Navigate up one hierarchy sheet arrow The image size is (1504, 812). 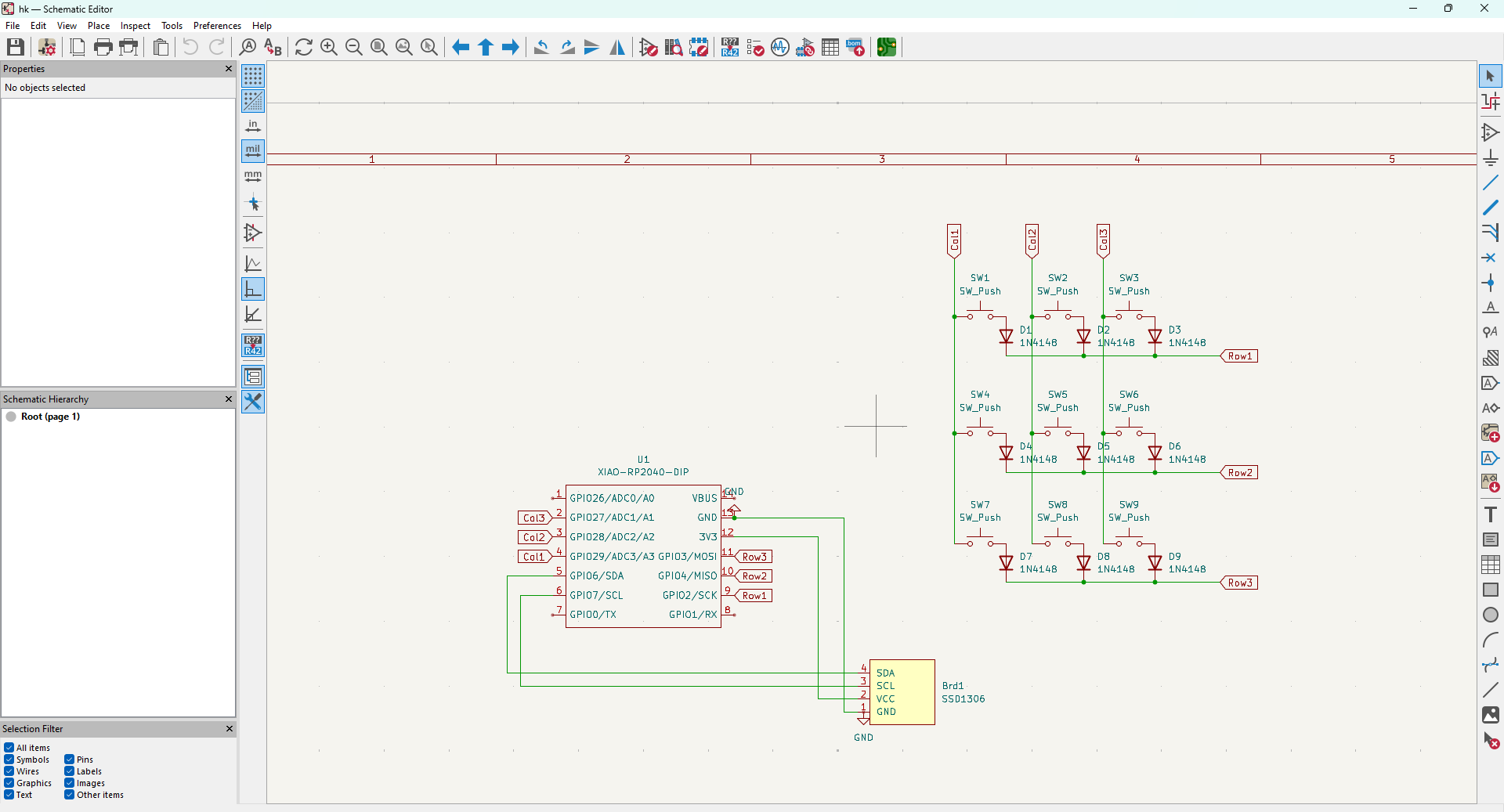point(486,47)
